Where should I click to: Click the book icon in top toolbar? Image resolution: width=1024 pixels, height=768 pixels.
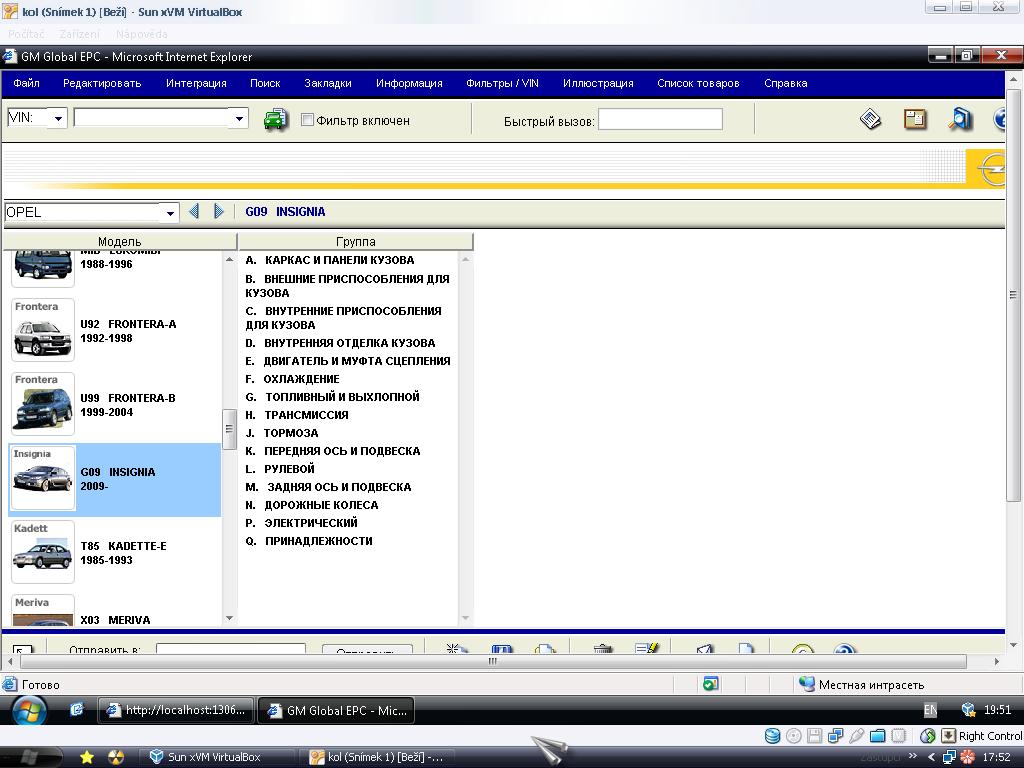(x=871, y=120)
